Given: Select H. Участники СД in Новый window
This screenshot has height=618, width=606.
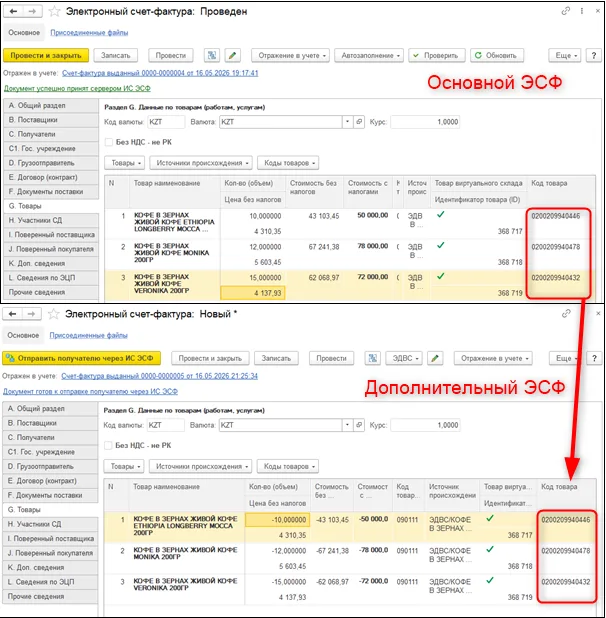Looking at the screenshot, I should click(50, 524).
